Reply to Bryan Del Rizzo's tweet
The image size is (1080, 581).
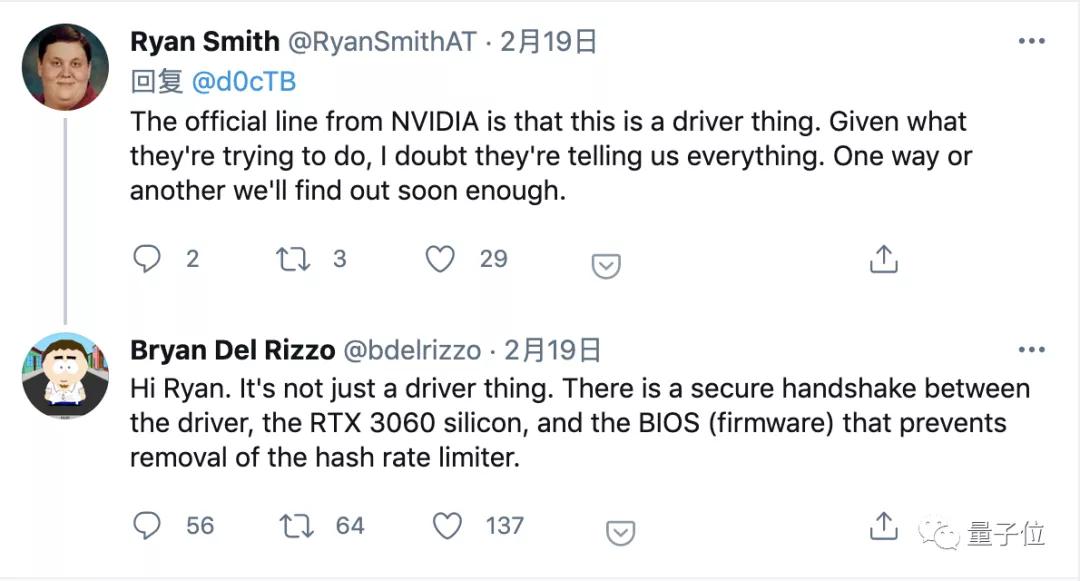[x=147, y=525]
